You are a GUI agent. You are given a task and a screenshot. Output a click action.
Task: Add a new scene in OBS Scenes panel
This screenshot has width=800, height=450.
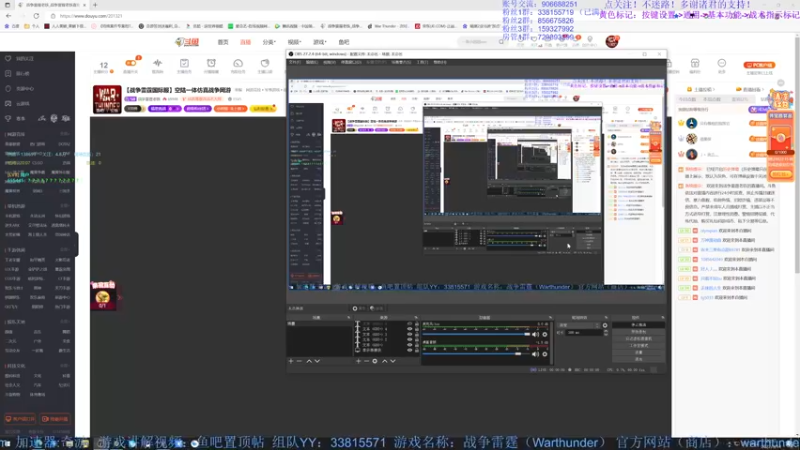pos(291,361)
